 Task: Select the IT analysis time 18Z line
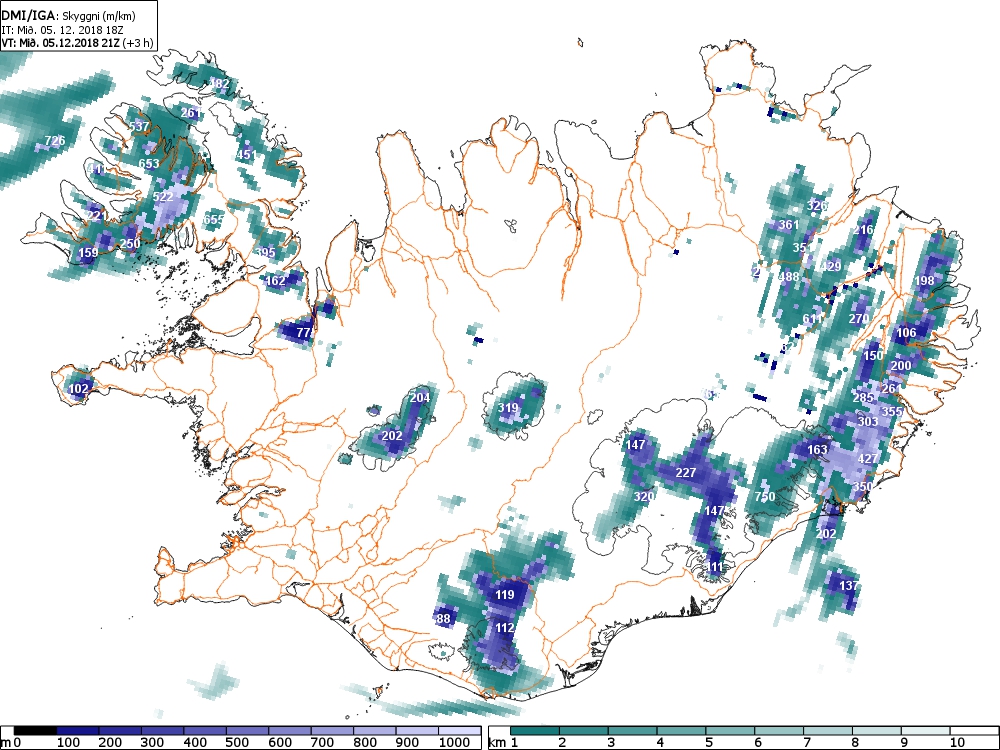(x=64, y=30)
